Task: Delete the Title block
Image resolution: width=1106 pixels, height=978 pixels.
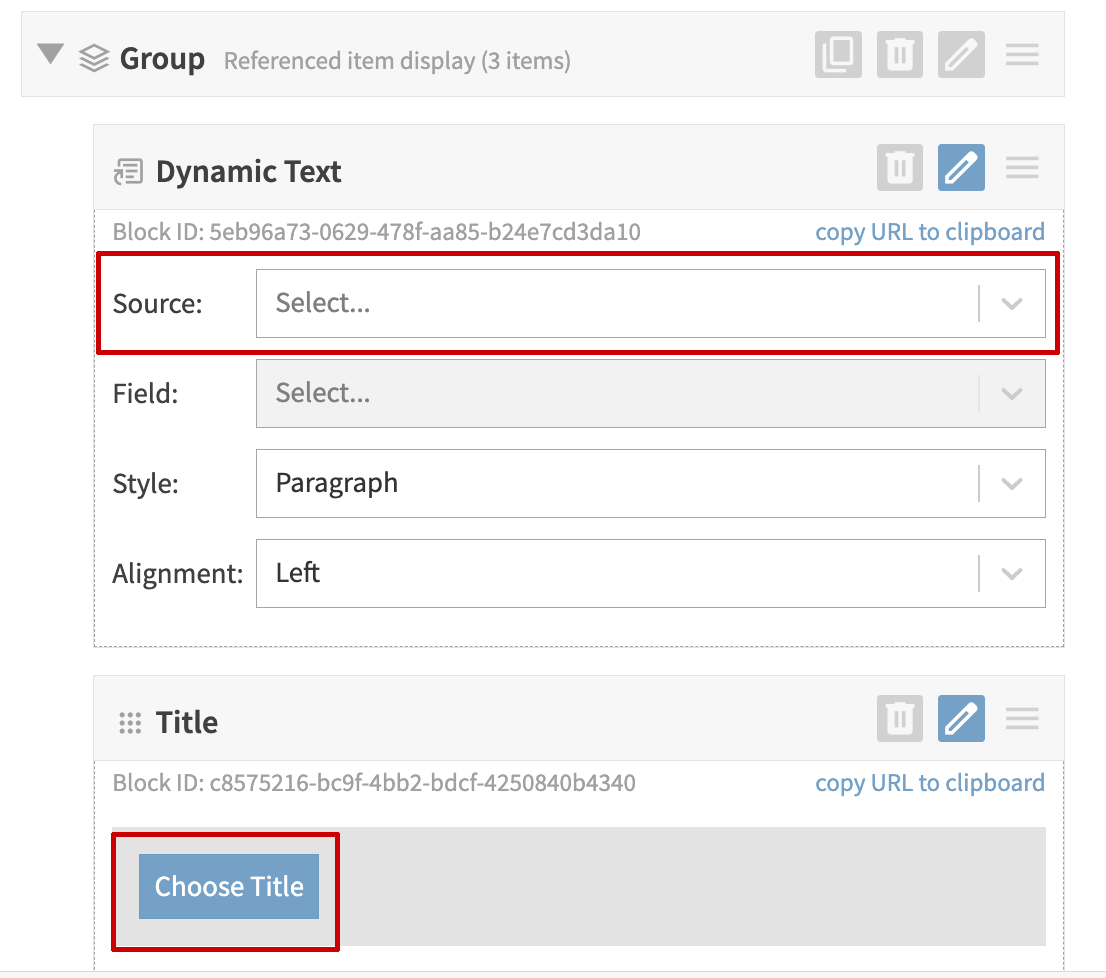Action: 899,718
